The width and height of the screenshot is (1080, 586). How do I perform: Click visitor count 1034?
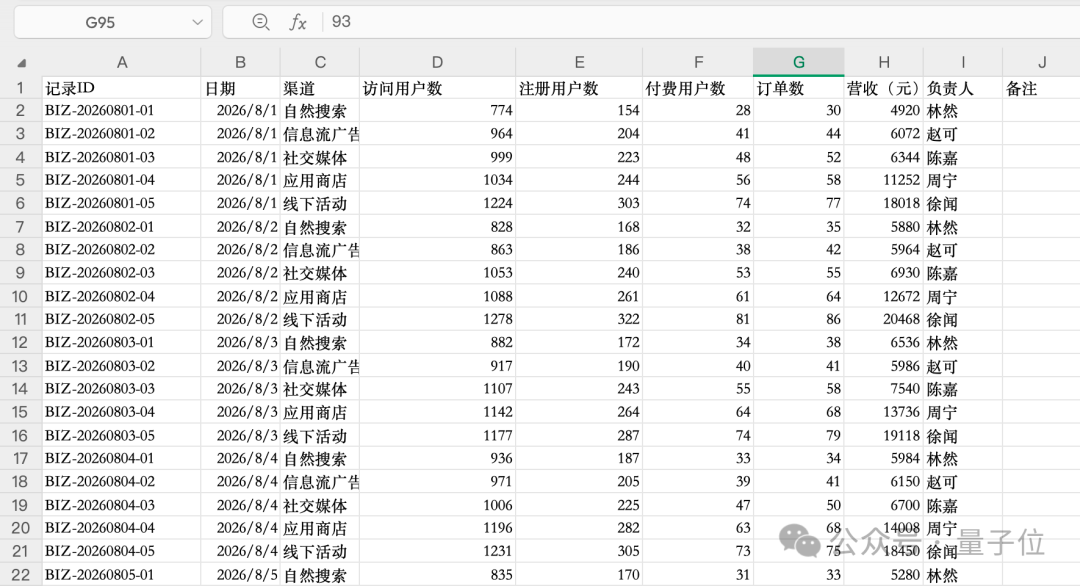pos(437,180)
